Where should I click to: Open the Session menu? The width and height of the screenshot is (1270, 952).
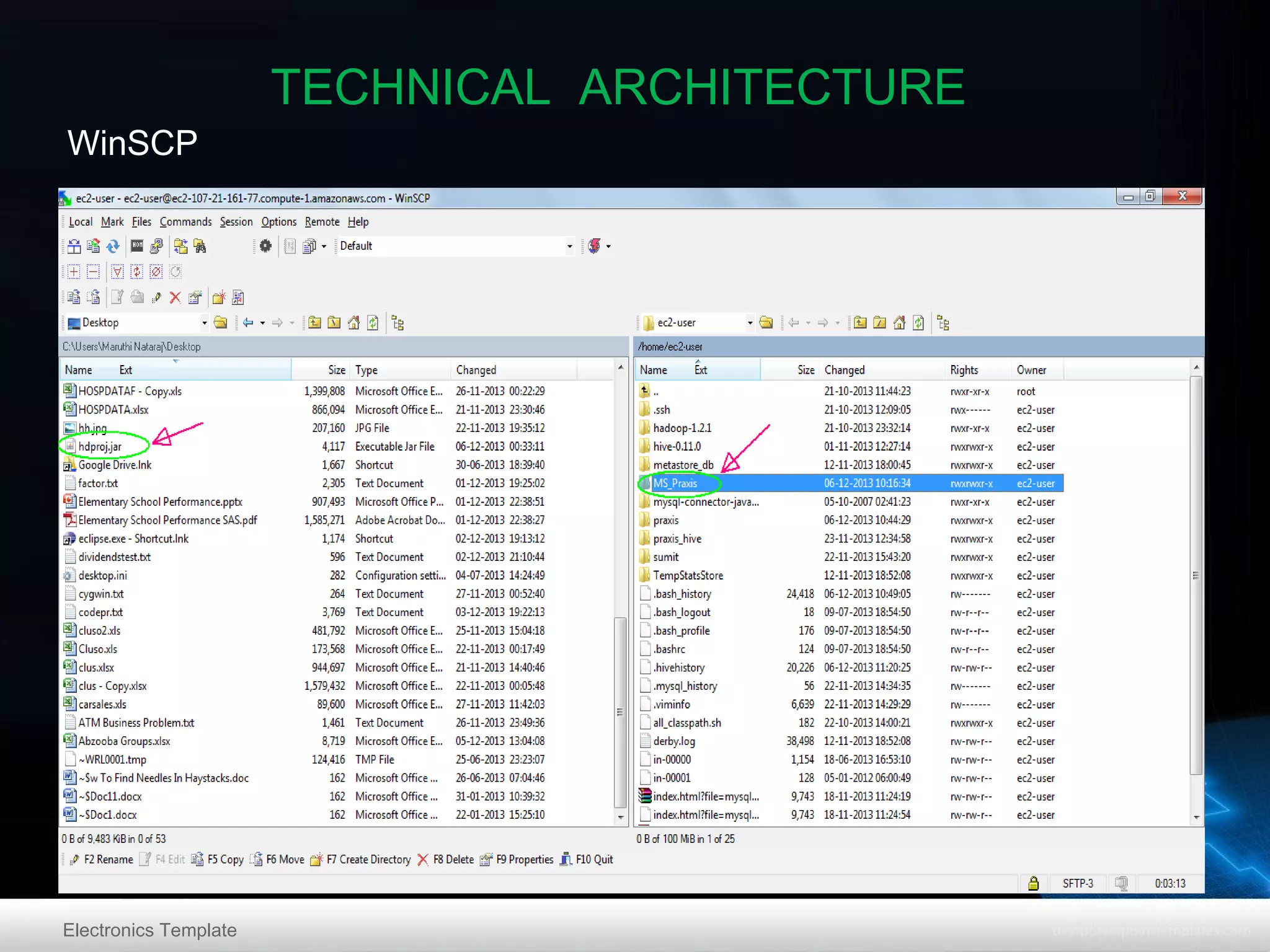(236, 222)
